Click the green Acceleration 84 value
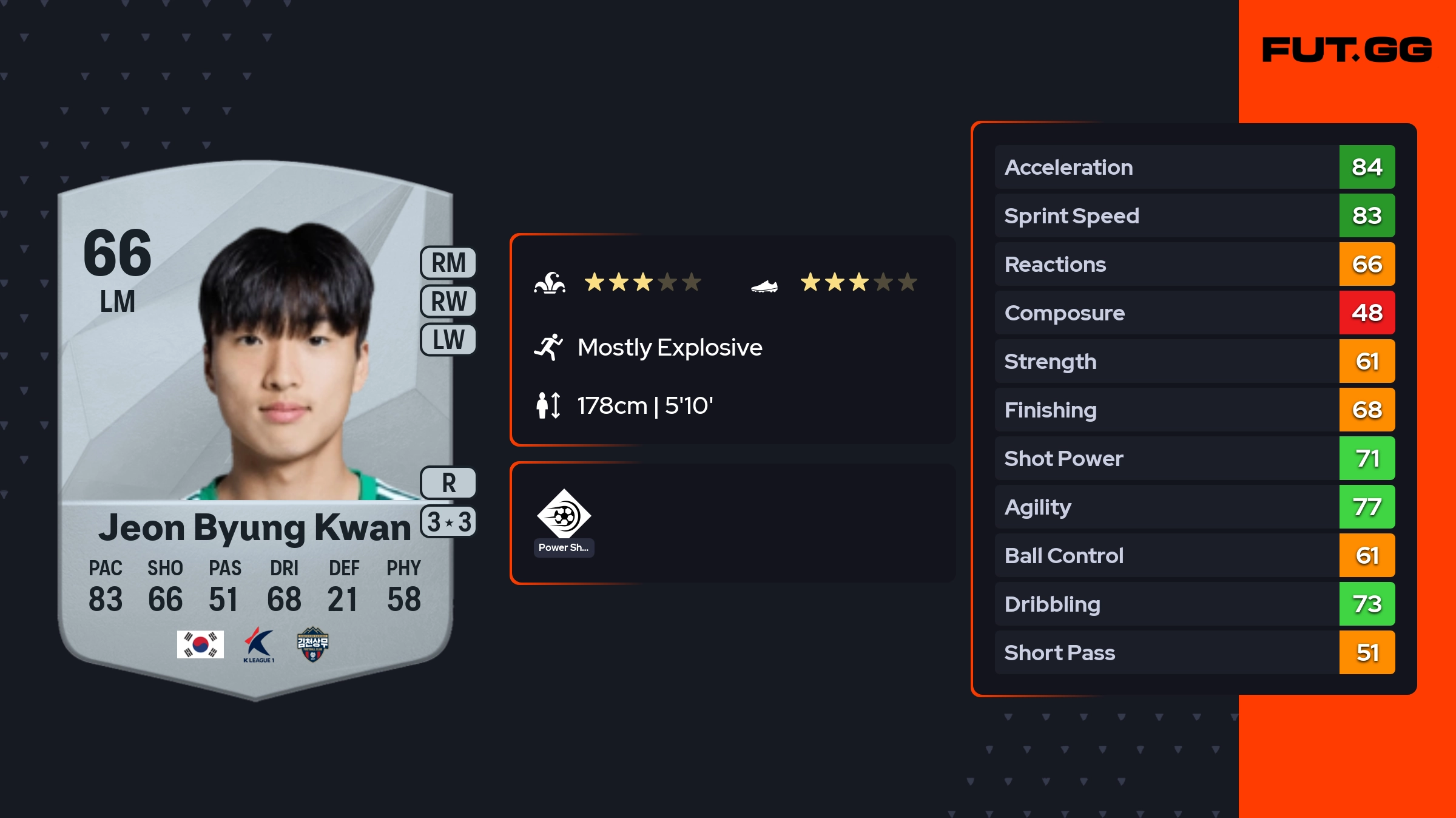This screenshot has height=818, width=1456. pos(1367,167)
